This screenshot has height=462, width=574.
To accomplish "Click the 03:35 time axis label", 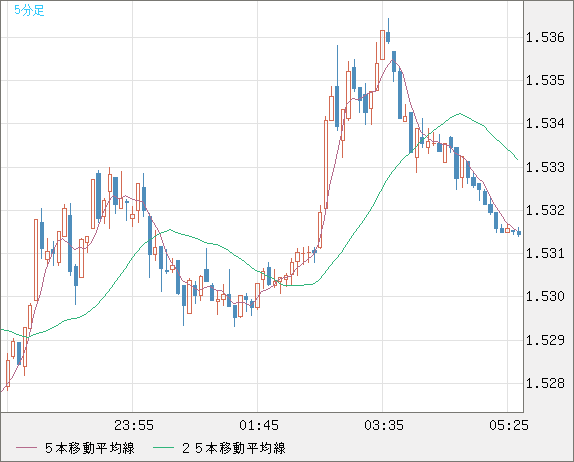I will [384, 425].
